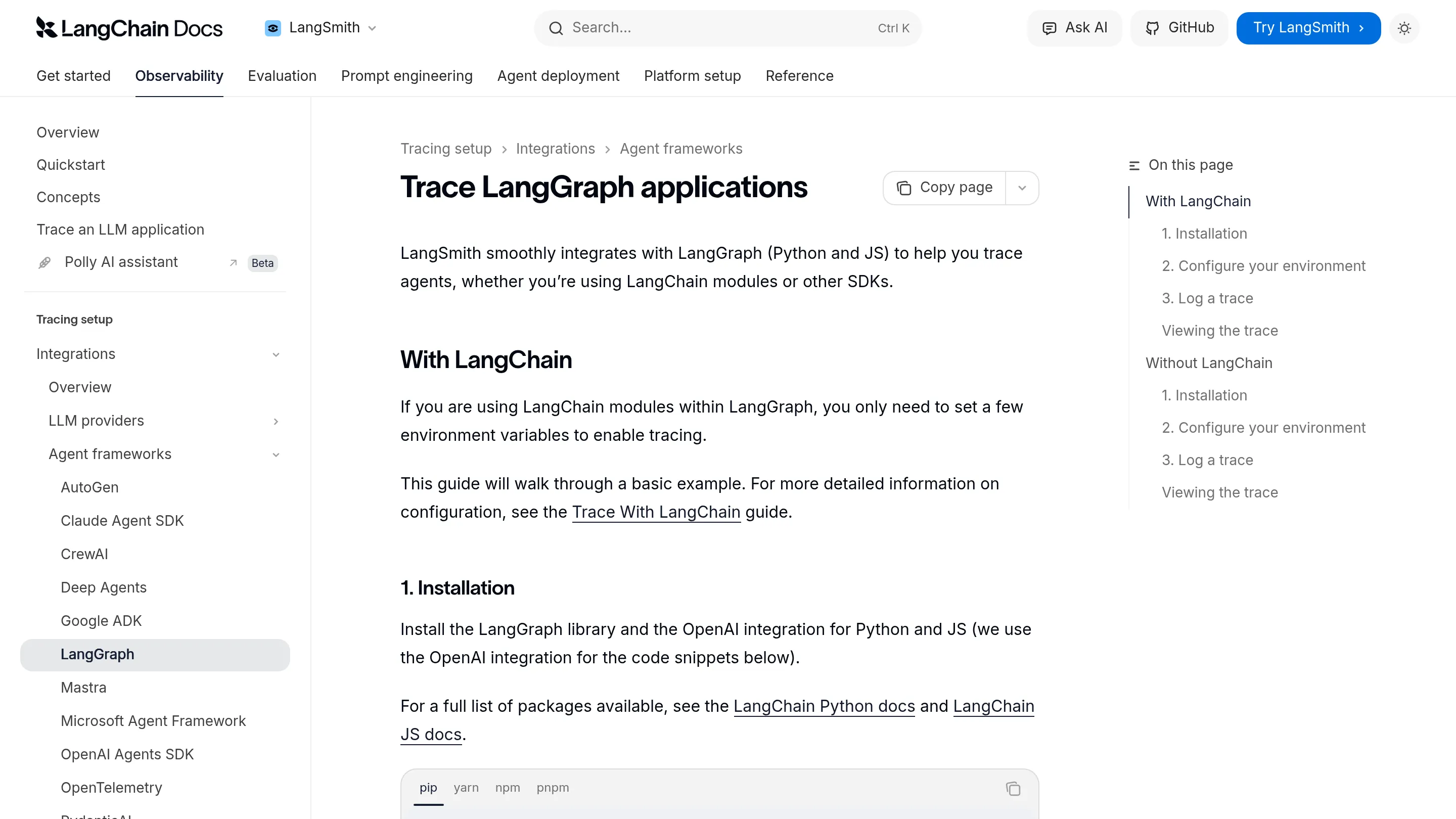Open the Copy page options dropdown arrow
This screenshot has width=1456, height=819.
[x=1022, y=187]
